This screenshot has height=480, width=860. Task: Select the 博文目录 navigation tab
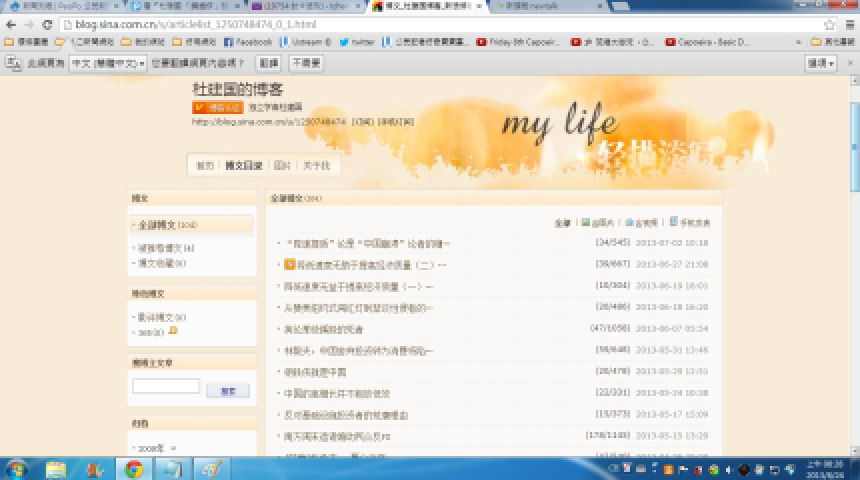tap(243, 165)
